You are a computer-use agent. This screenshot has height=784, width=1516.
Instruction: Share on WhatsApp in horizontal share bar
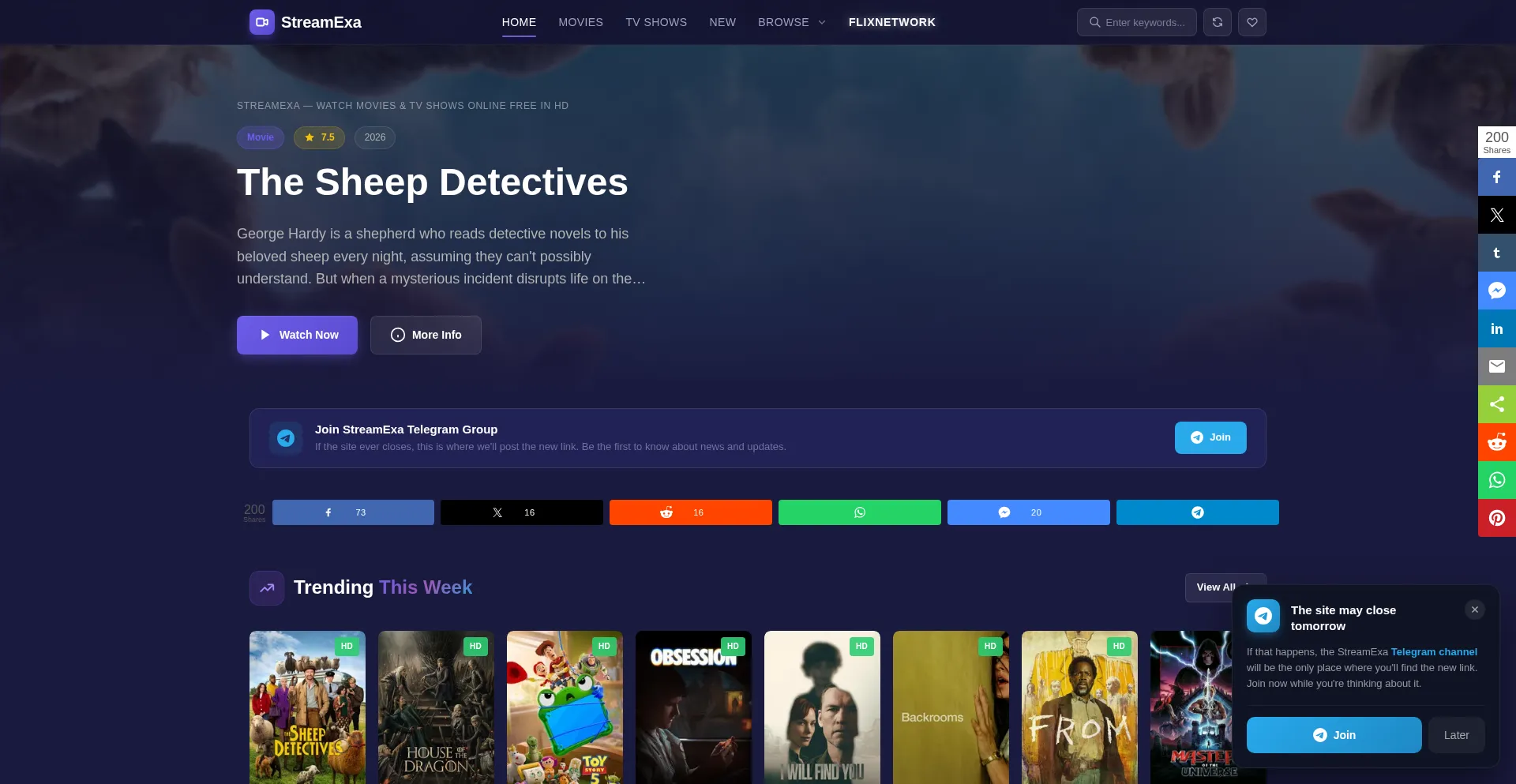860,512
